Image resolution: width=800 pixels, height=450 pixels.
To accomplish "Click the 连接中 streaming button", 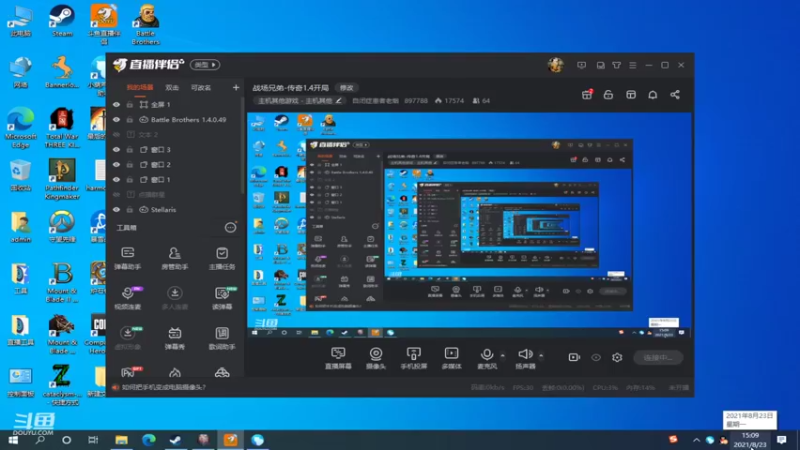I will [x=658, y=358].
